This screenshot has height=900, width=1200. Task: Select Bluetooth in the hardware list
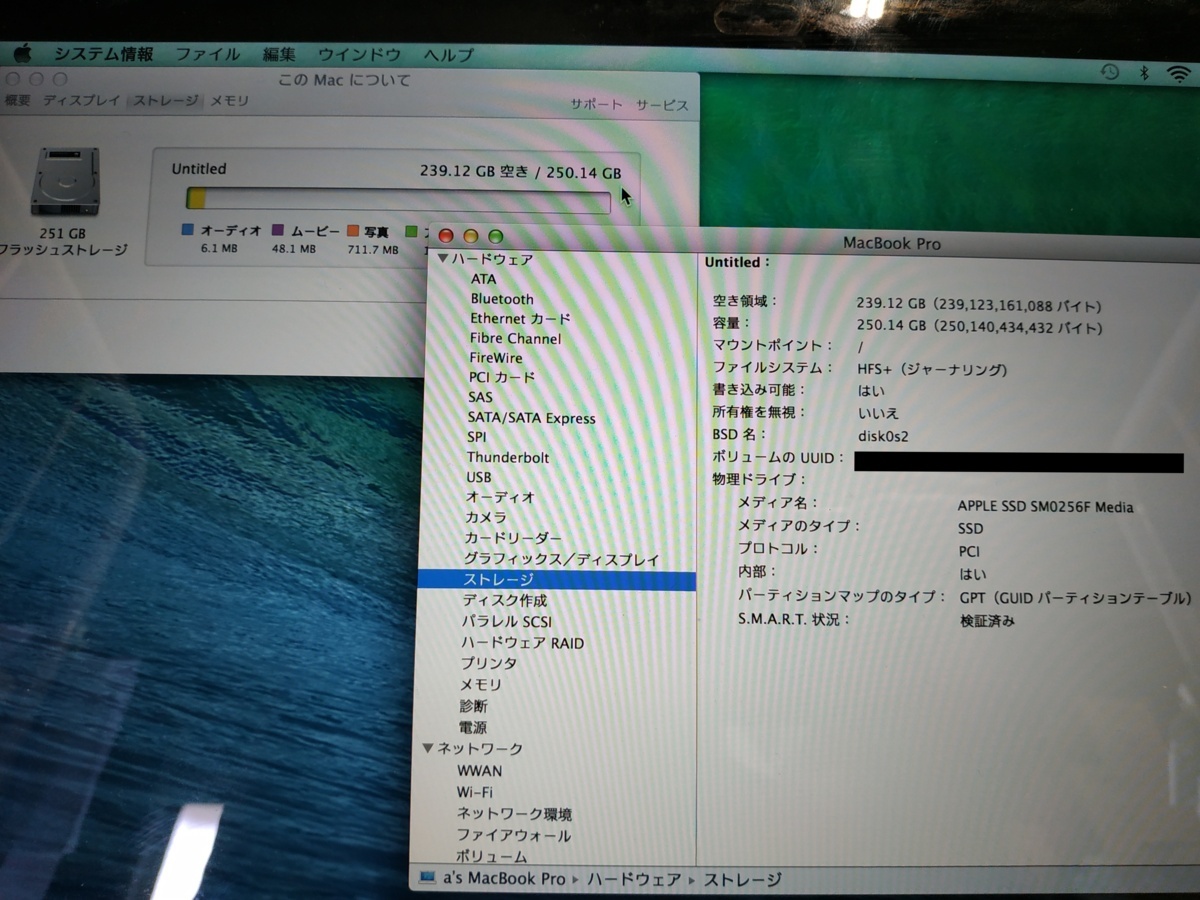[502, 299]
